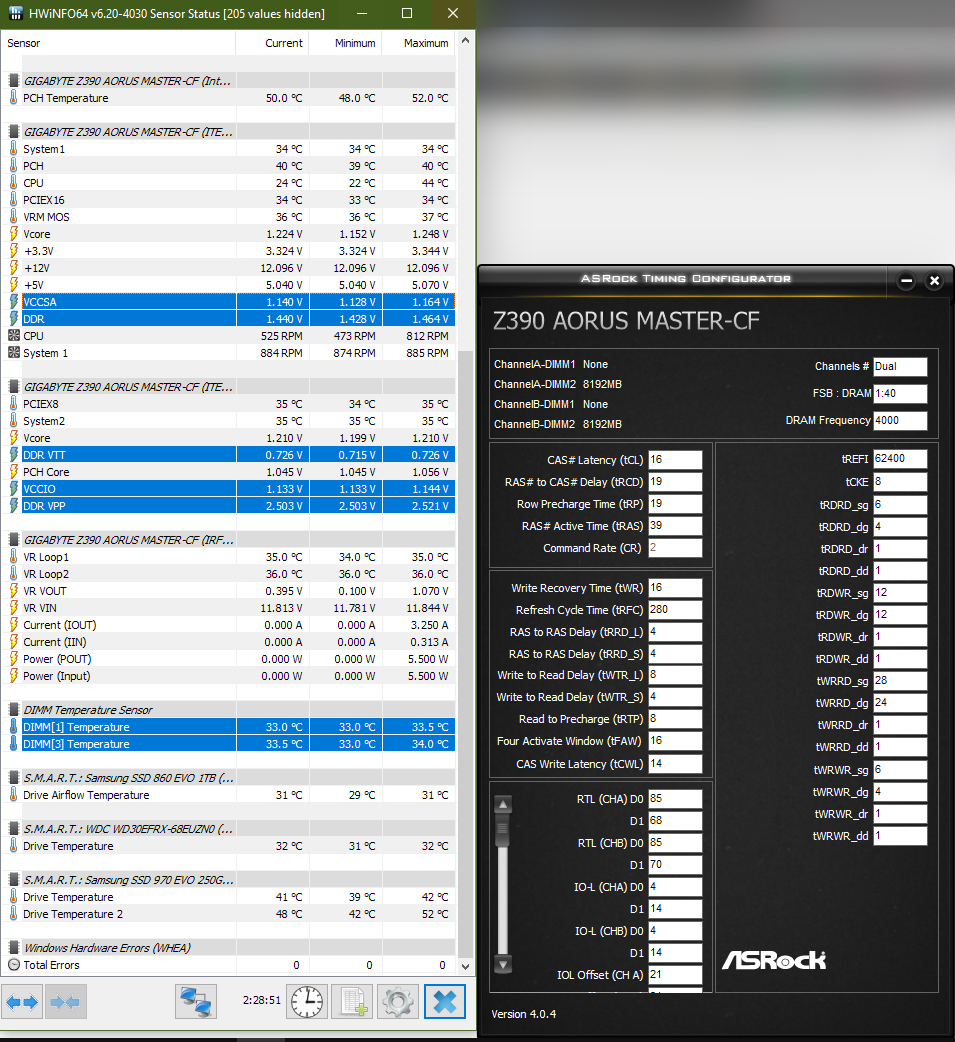Click the Power (POUT) lightning icon
The image size is (955, 1042).
[13, 659]
